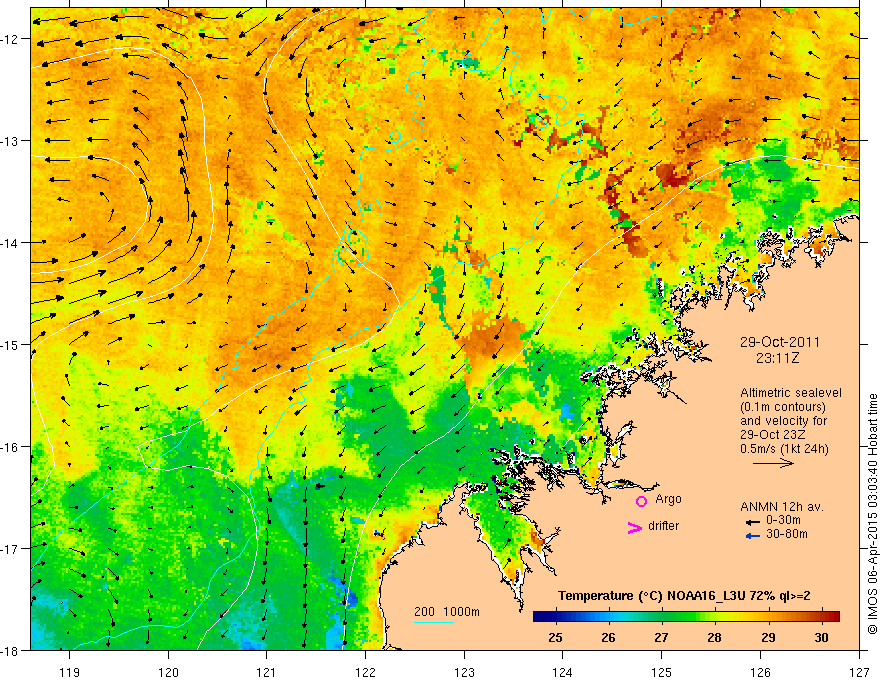Click the magenta Argo circle legend symbol
The image size is (880, 680).
(641, 501)
